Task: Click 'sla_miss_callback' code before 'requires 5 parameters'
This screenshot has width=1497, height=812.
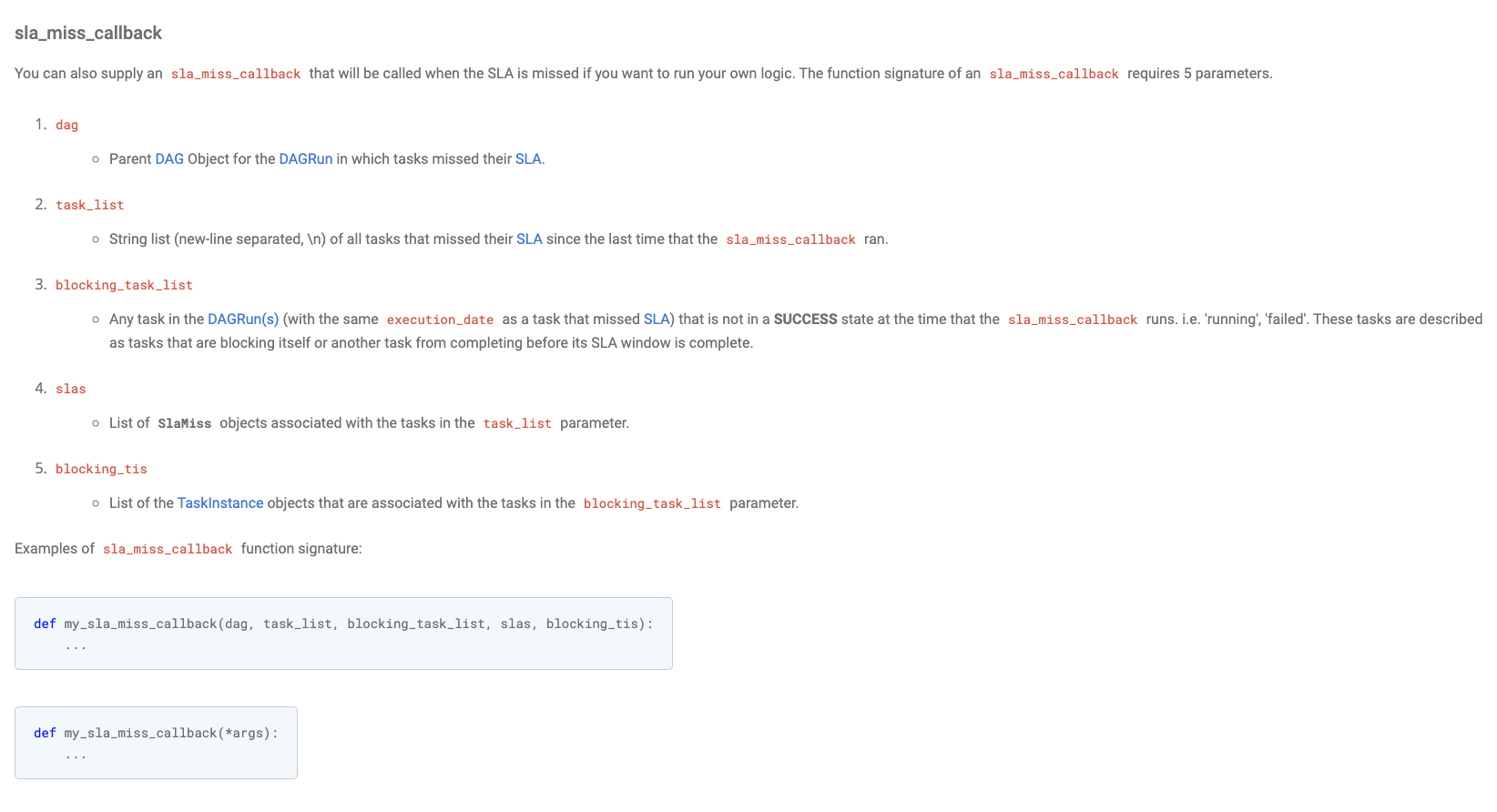Action: (1054, 74)
